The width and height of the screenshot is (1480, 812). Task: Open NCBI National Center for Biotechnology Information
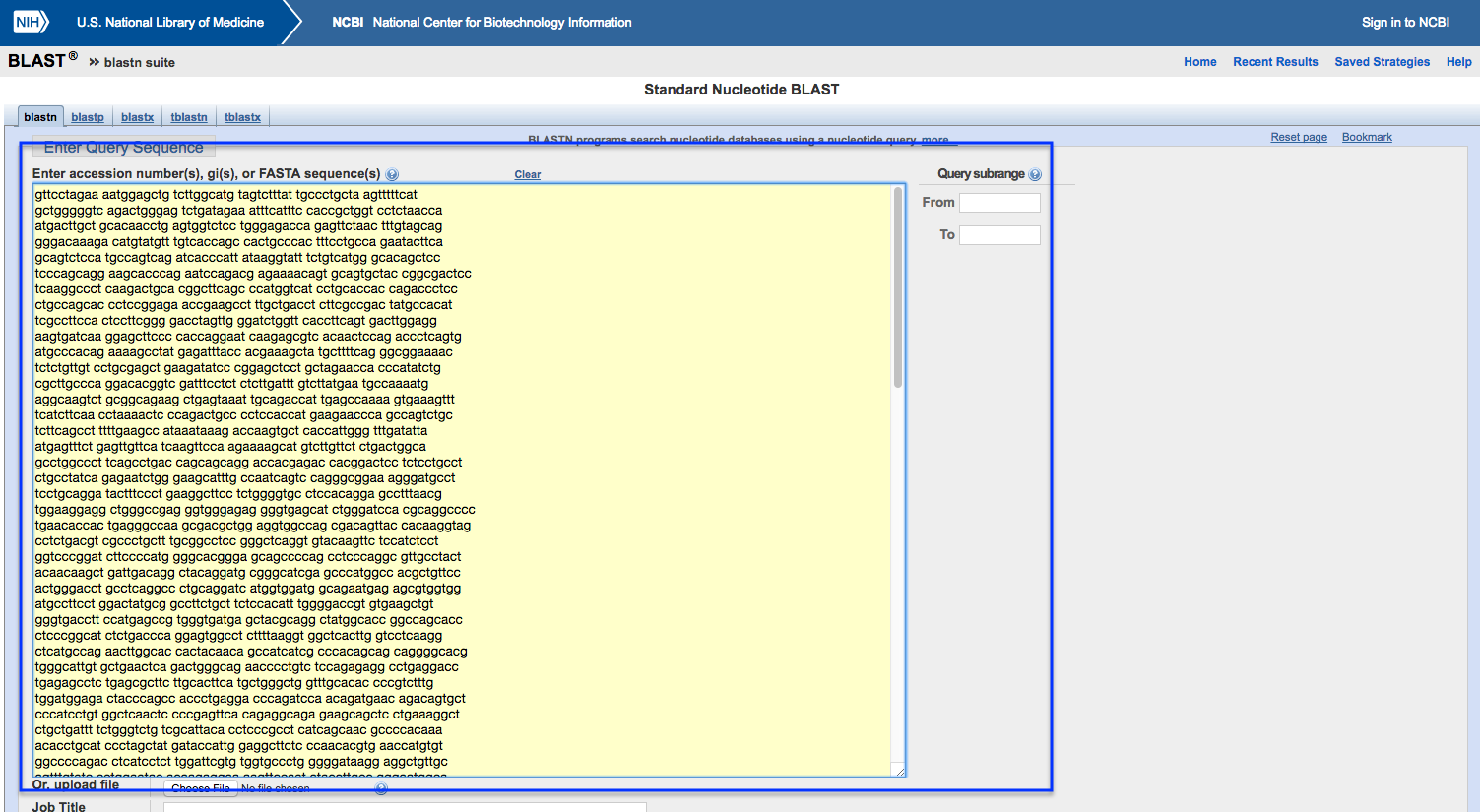[482, 22]
